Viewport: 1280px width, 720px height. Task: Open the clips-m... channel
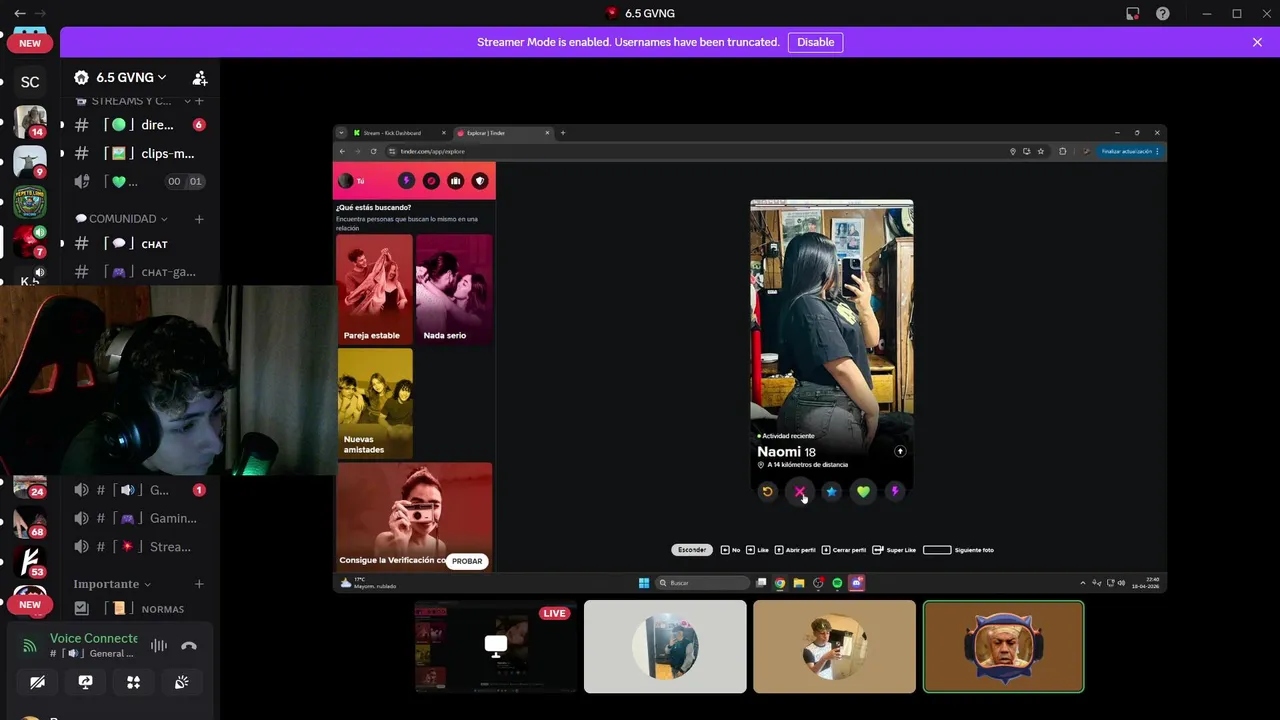[140, 153]
